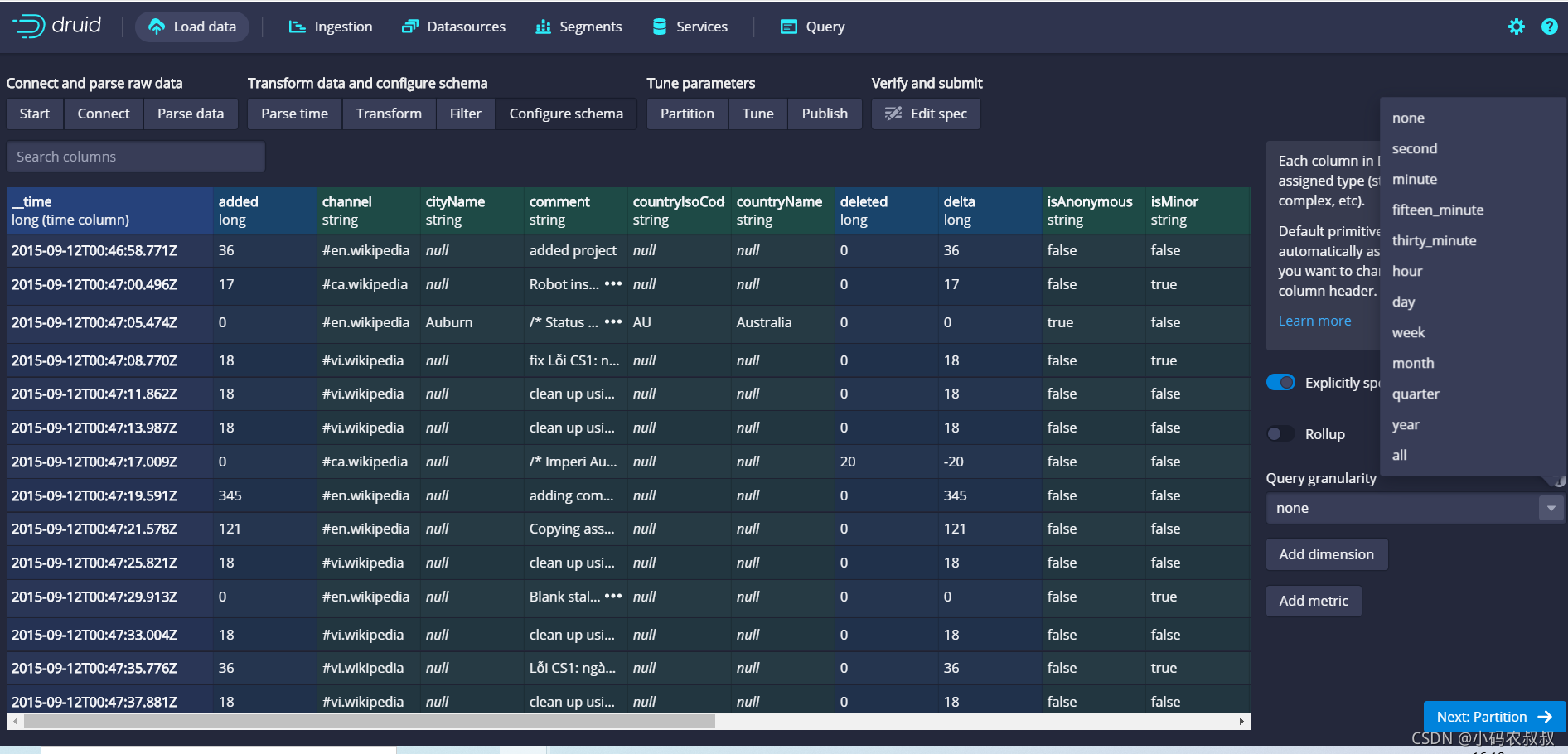This screenshot has height=754, width=1568.
Task: Select the comment column header
Action: [x=576, y=210]
